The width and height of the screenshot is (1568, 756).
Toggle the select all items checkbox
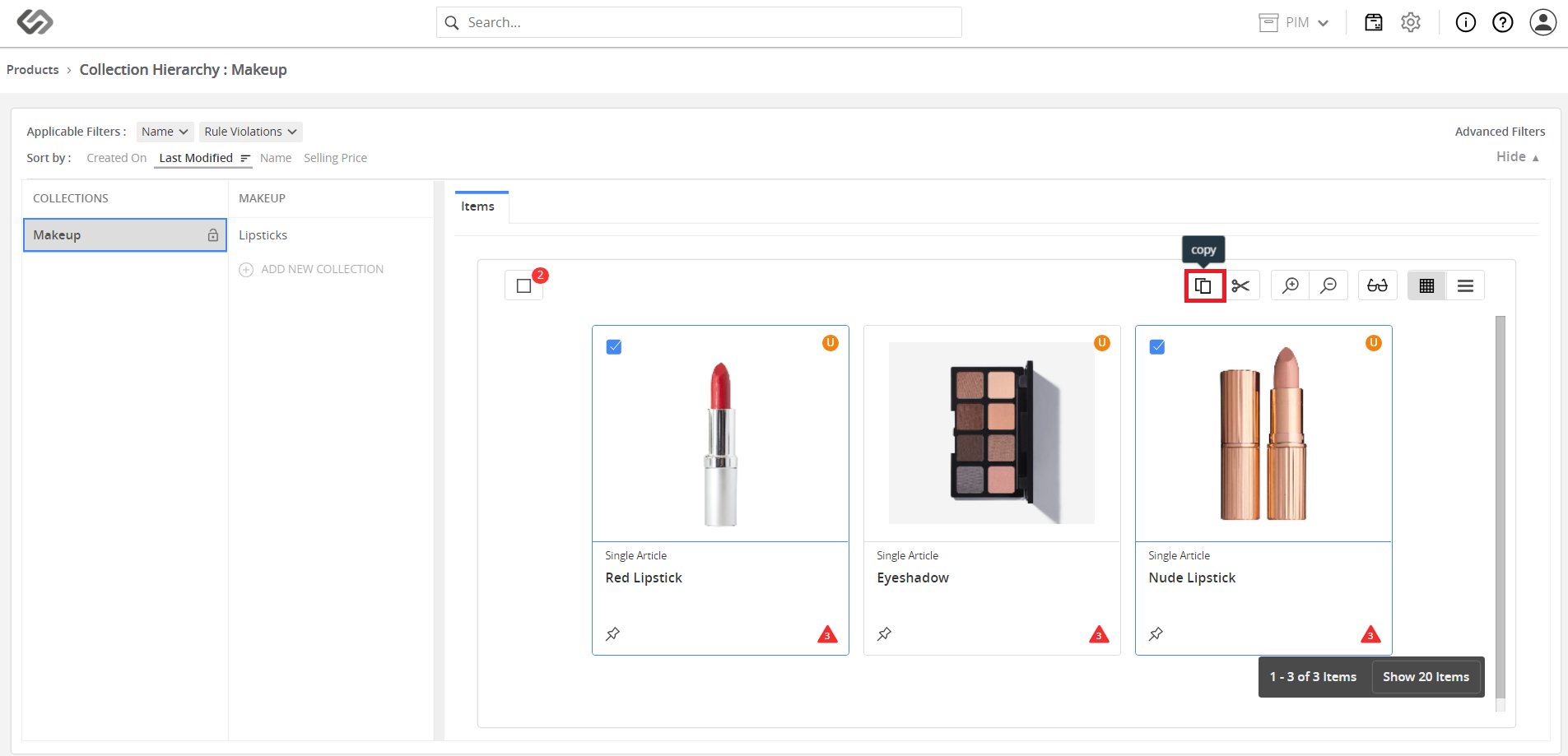click(x=524, y=285)
